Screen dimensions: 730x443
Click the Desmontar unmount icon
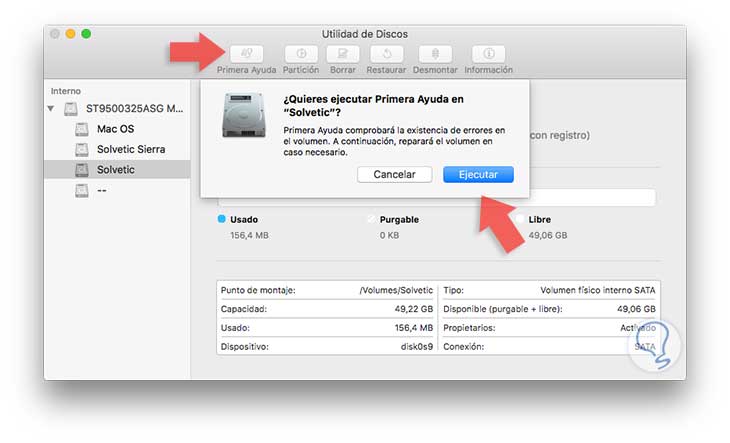point(435,54)
